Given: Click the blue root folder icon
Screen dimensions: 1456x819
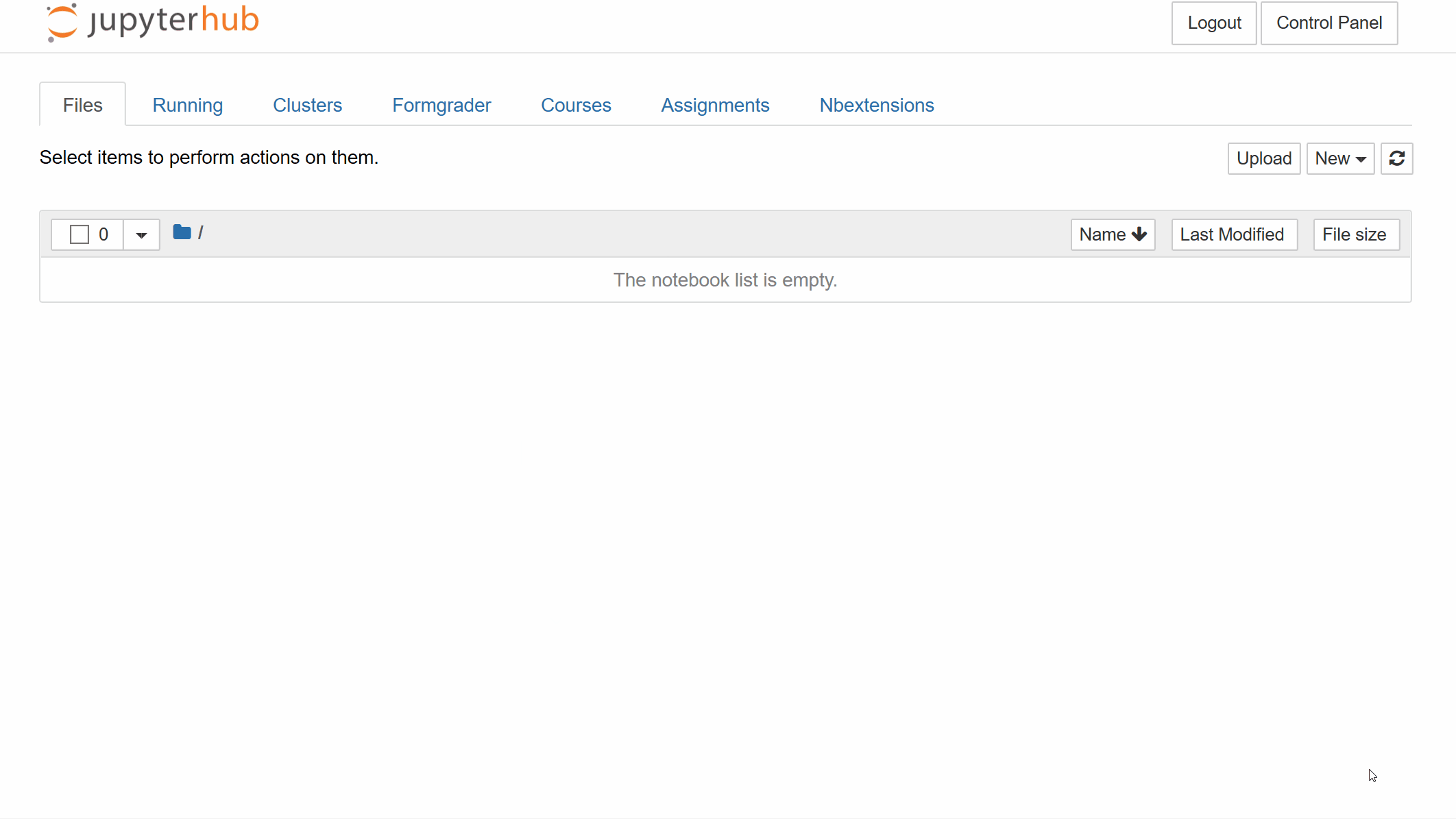Looking at the screenshot, I should click(182, 232).
